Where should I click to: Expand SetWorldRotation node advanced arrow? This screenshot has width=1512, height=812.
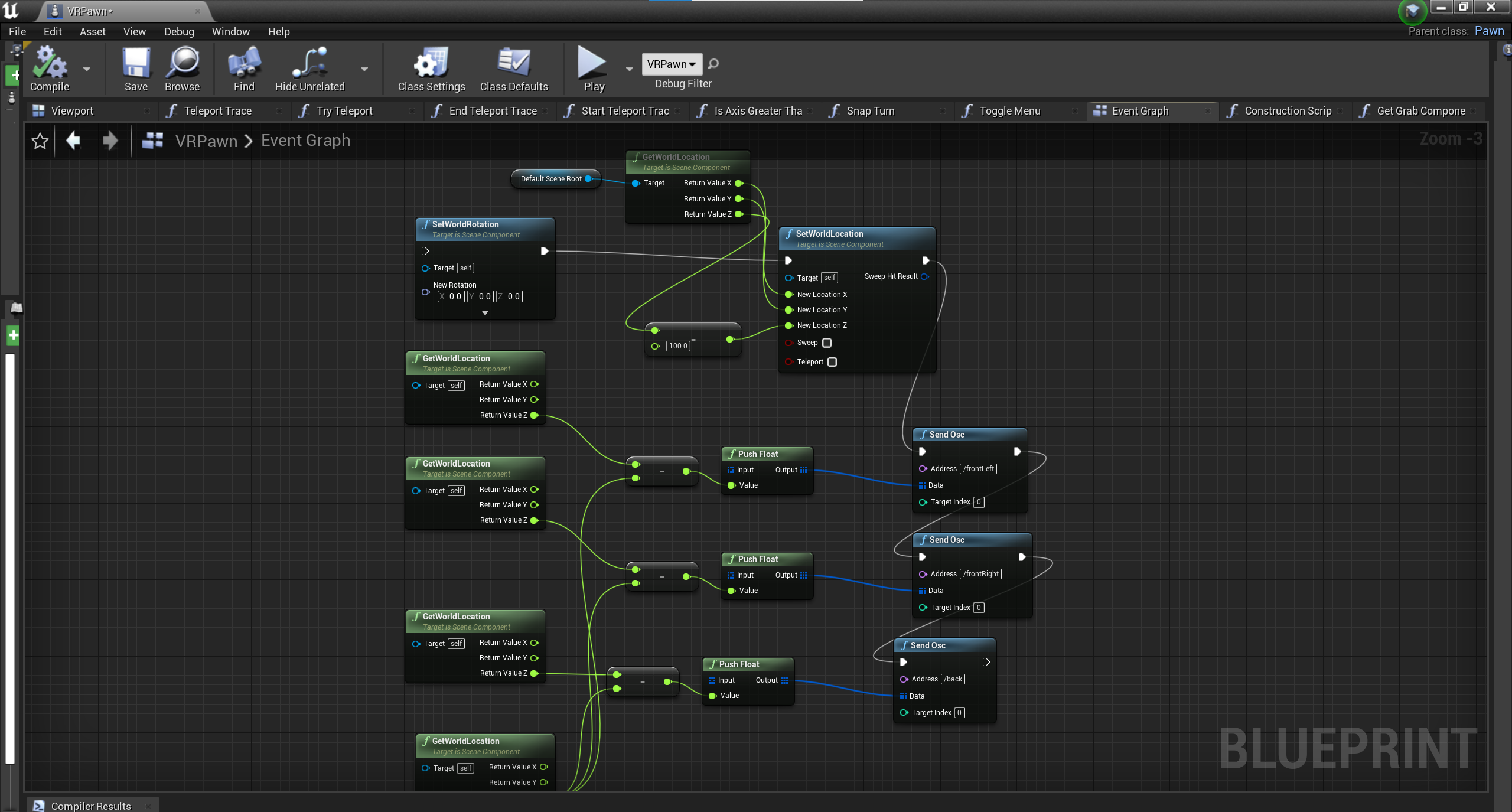pyautogui.click(x=485, y=313)
